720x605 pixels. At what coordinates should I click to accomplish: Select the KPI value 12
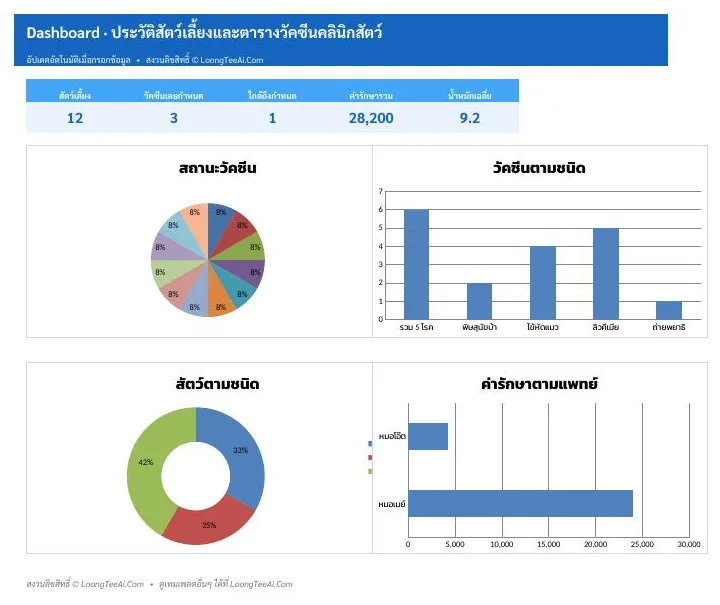75,118
